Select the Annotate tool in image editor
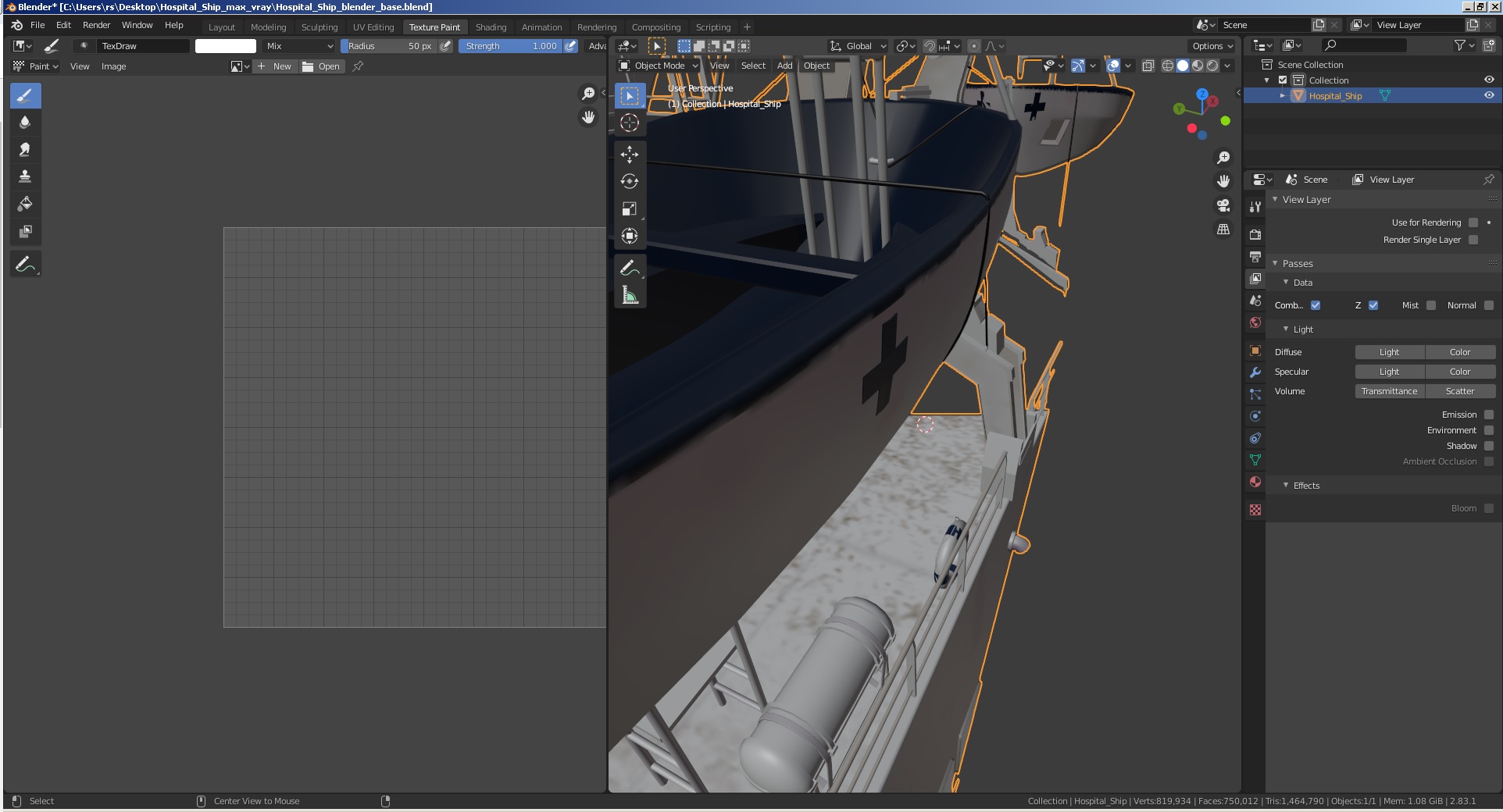Image resolution: width=1503 pixels, height=812 pixels. [25, 264]
